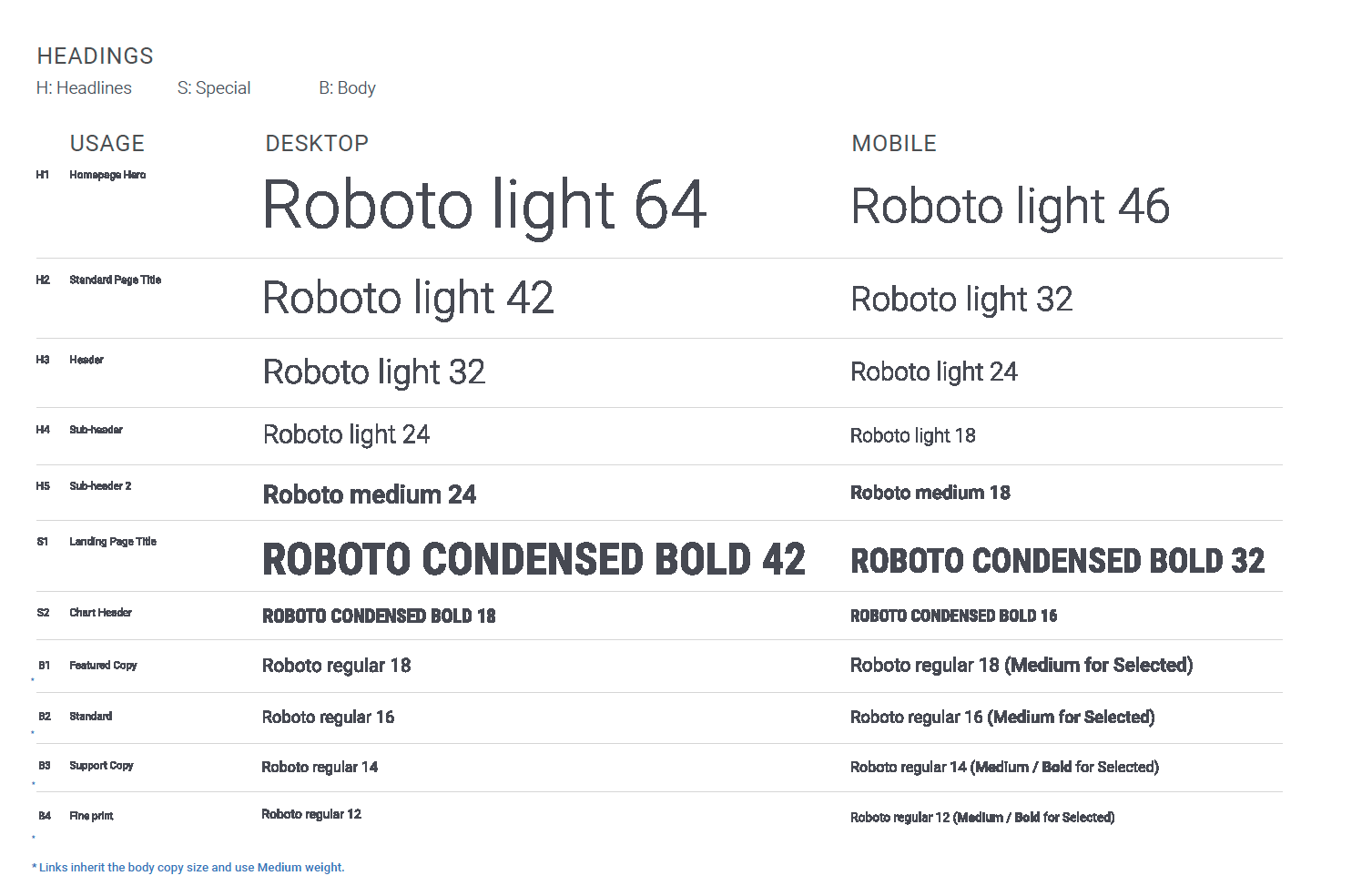Select the MOBILE column header

[x=894, y=144]
